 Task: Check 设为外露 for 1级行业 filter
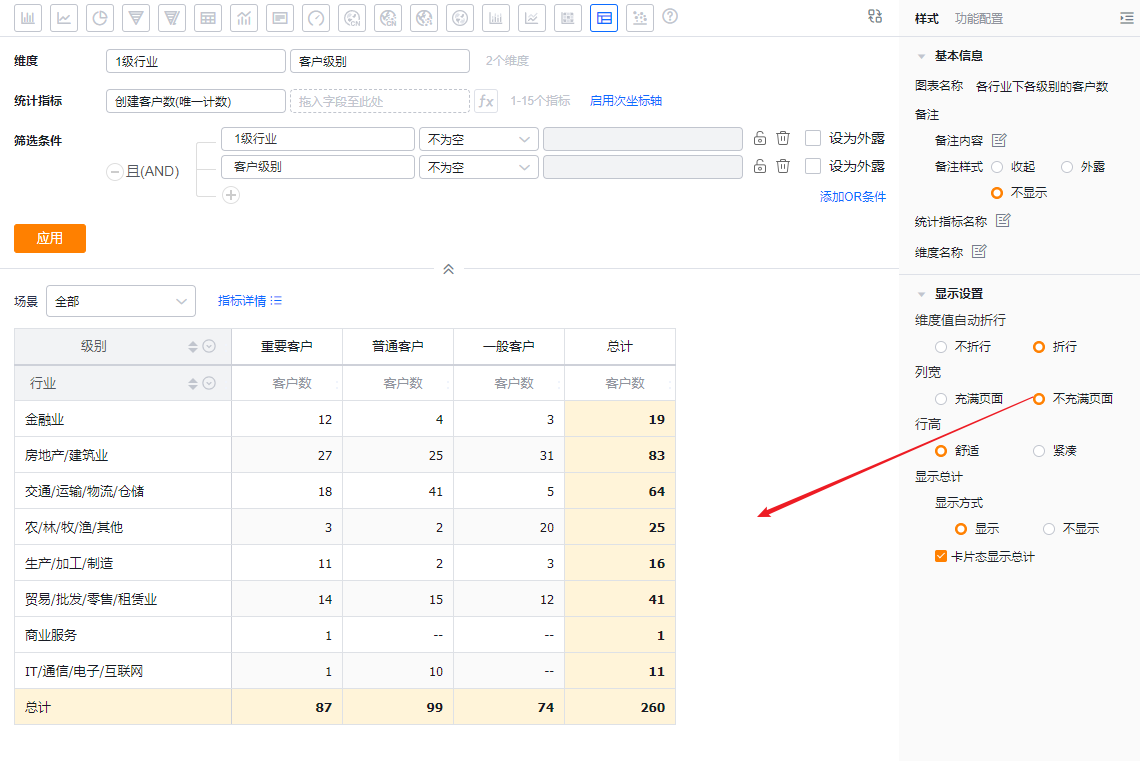[x=813, y=139]
